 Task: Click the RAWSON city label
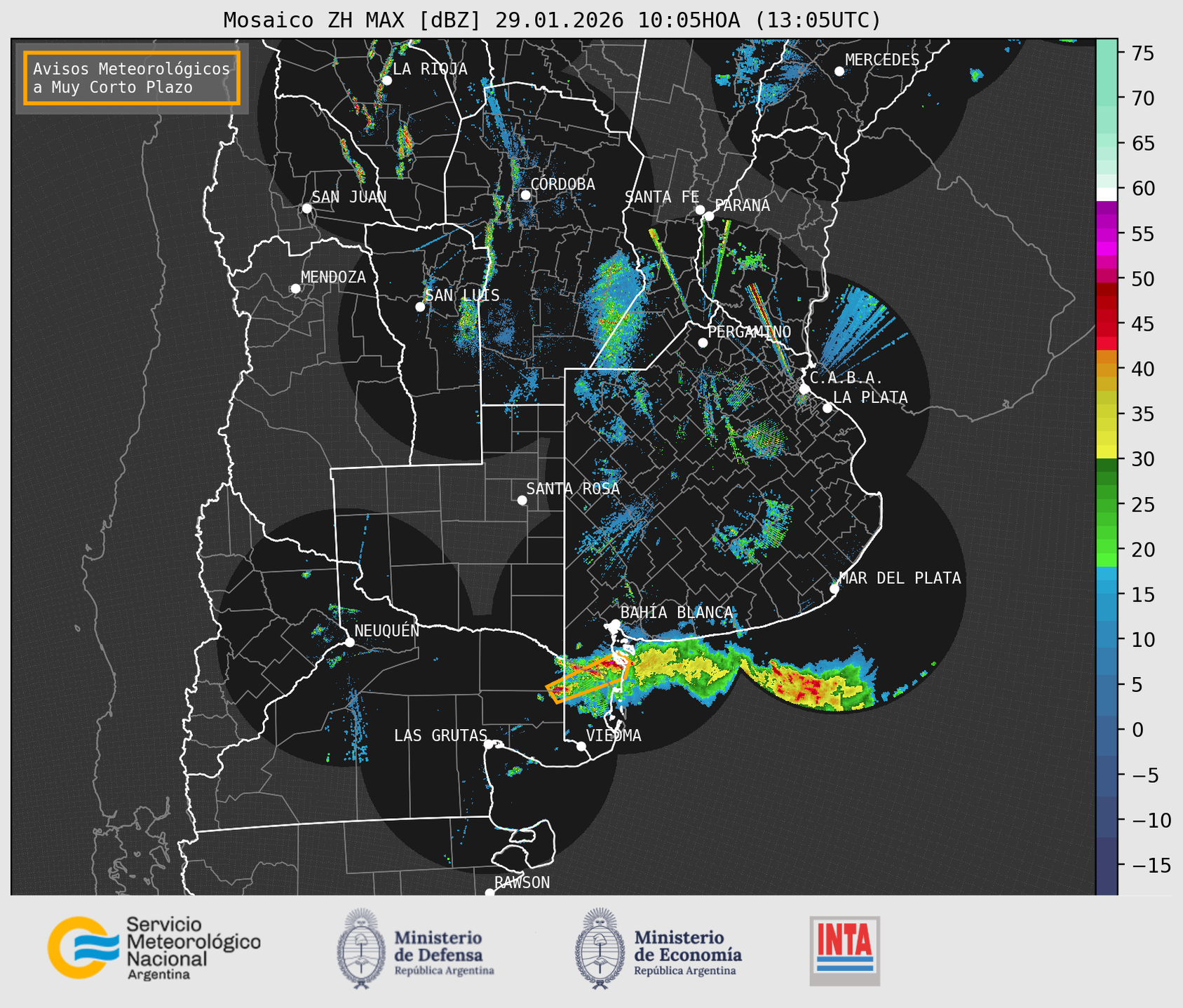click(522, 883)
